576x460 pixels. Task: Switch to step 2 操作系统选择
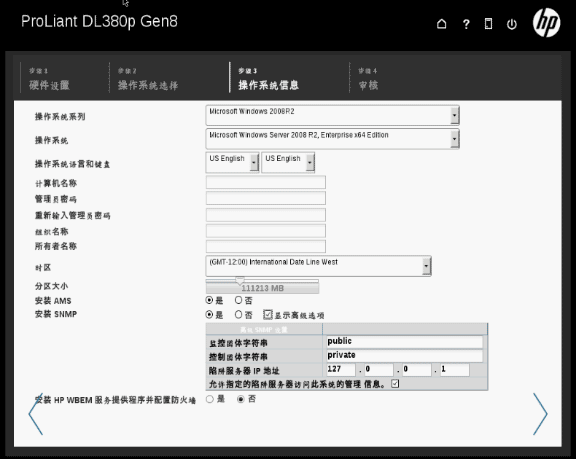pyautogui.click(x=148, y=79)
